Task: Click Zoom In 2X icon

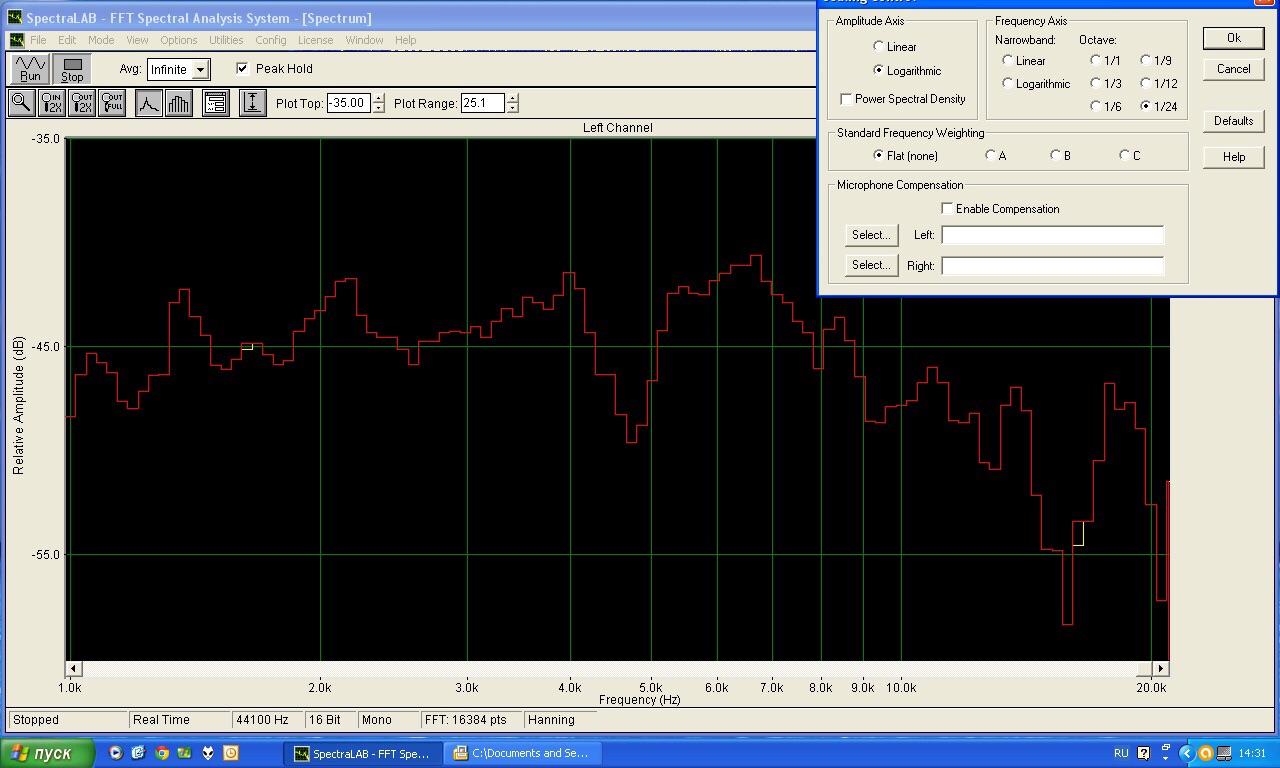Action: [52, 103]
